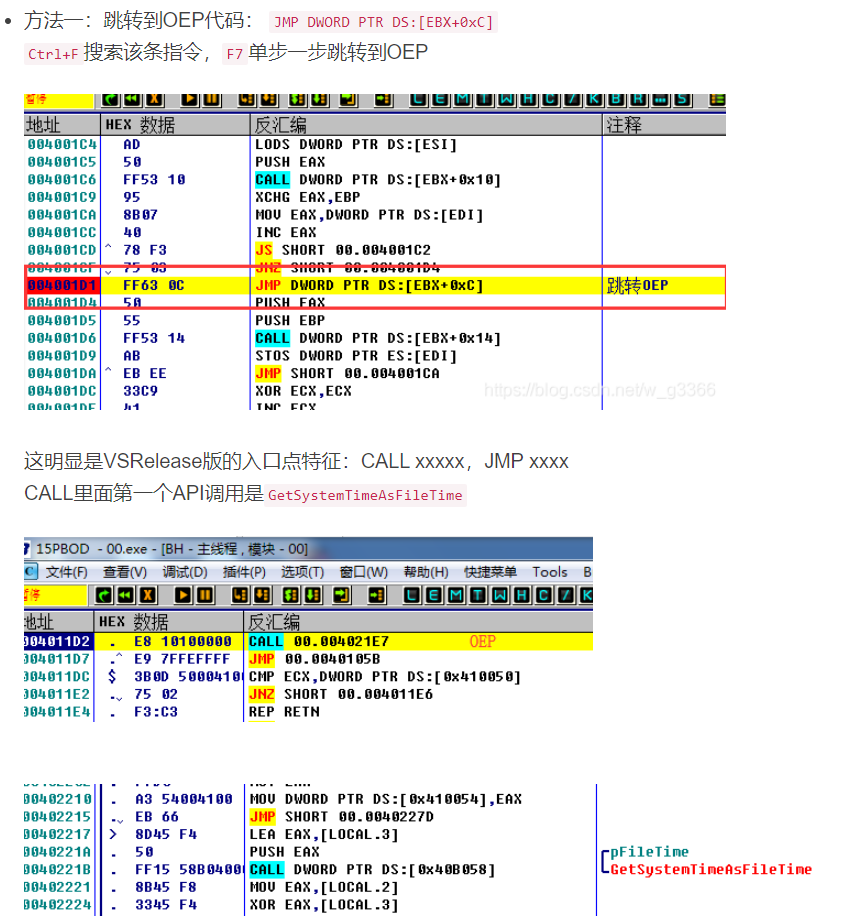Click the 15PBOD - 00.exe title bar
The image size is (853, 921).
(308, 549)
